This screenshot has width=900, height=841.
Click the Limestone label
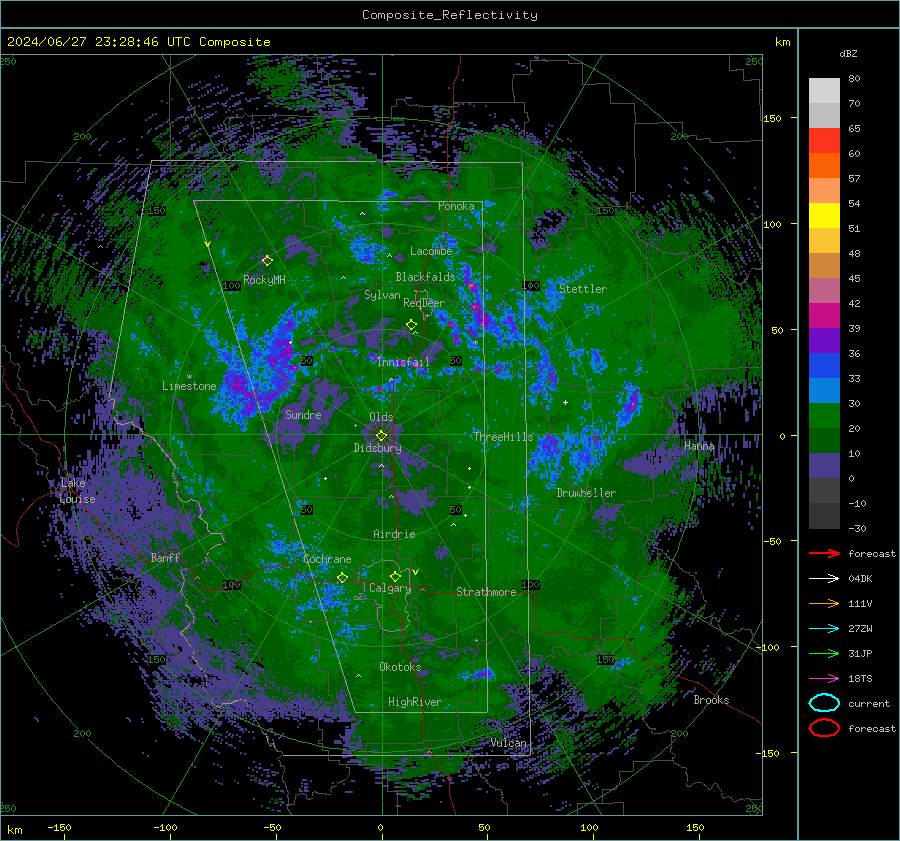tap(189, 386)
